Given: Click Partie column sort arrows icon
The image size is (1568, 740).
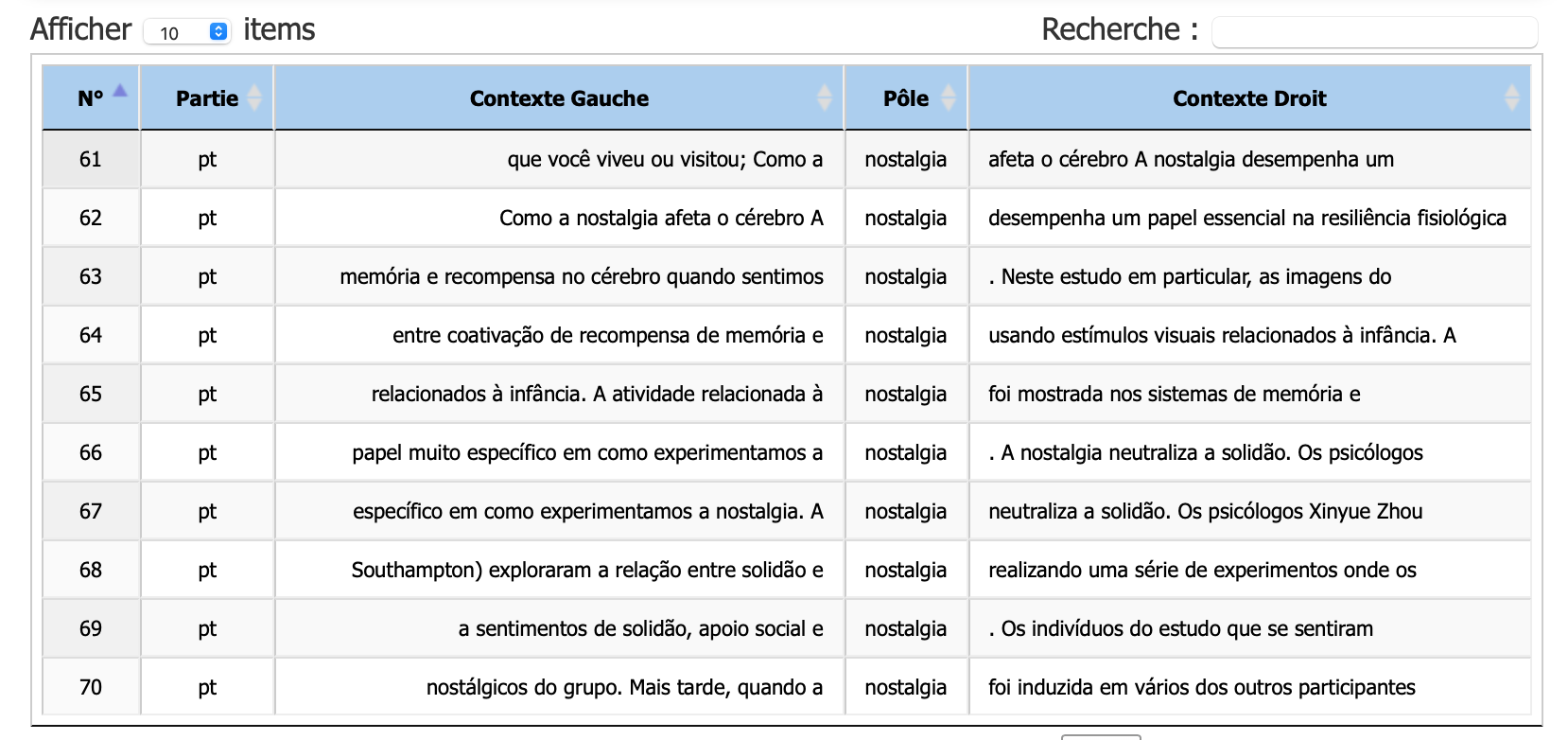Looking at the screenshot, I should pos(254,97).
